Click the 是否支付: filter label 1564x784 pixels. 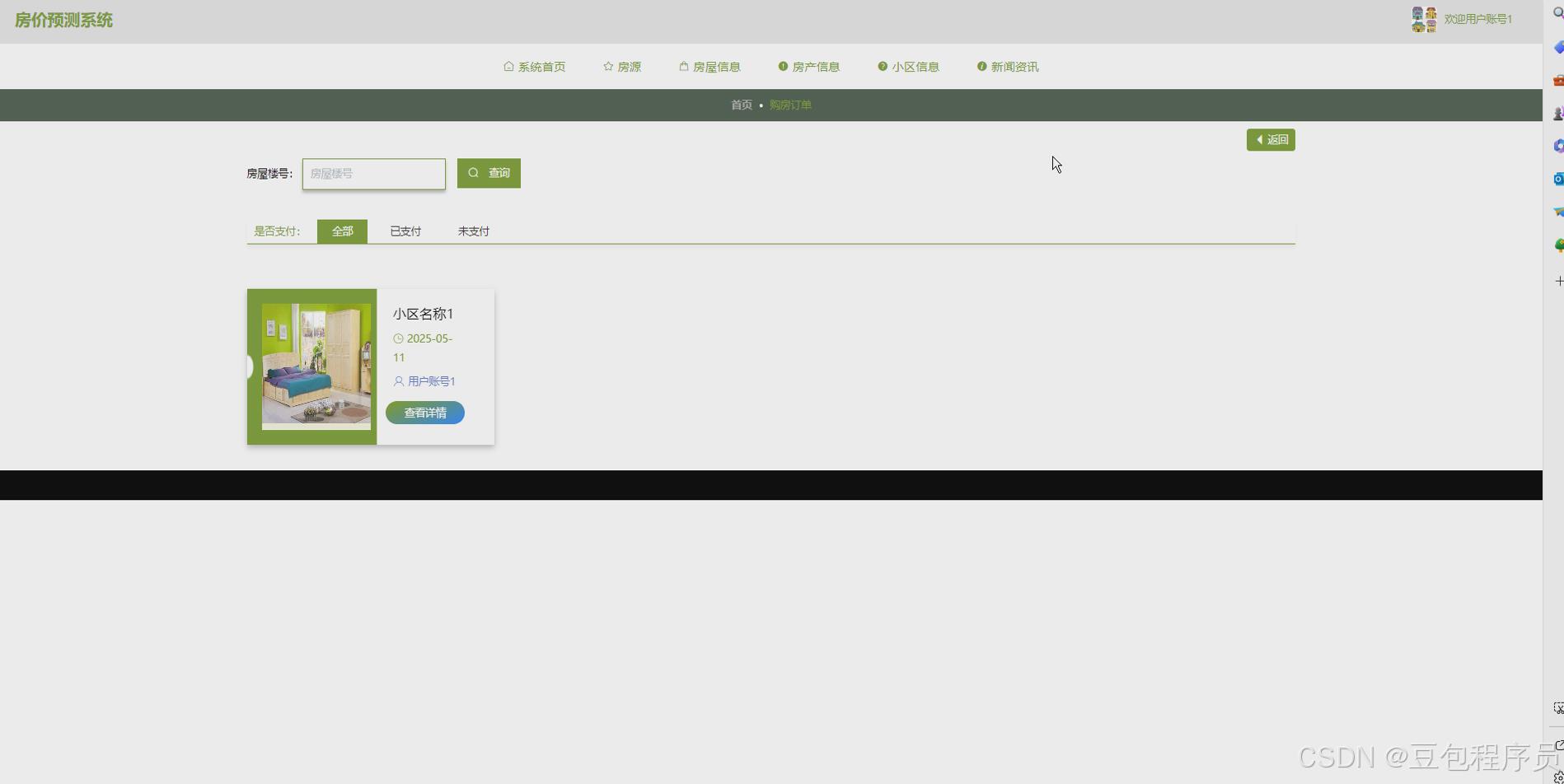pos(277,231)
